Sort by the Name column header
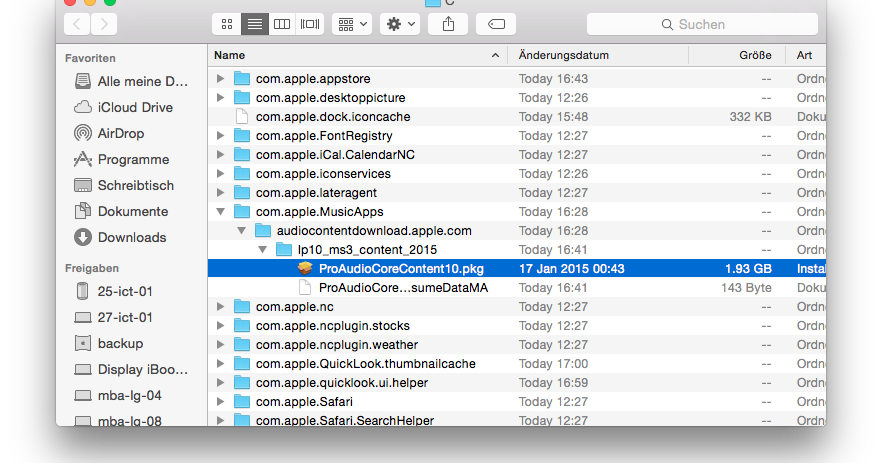Screen dimensions: 882x463 tap(358, 55)
